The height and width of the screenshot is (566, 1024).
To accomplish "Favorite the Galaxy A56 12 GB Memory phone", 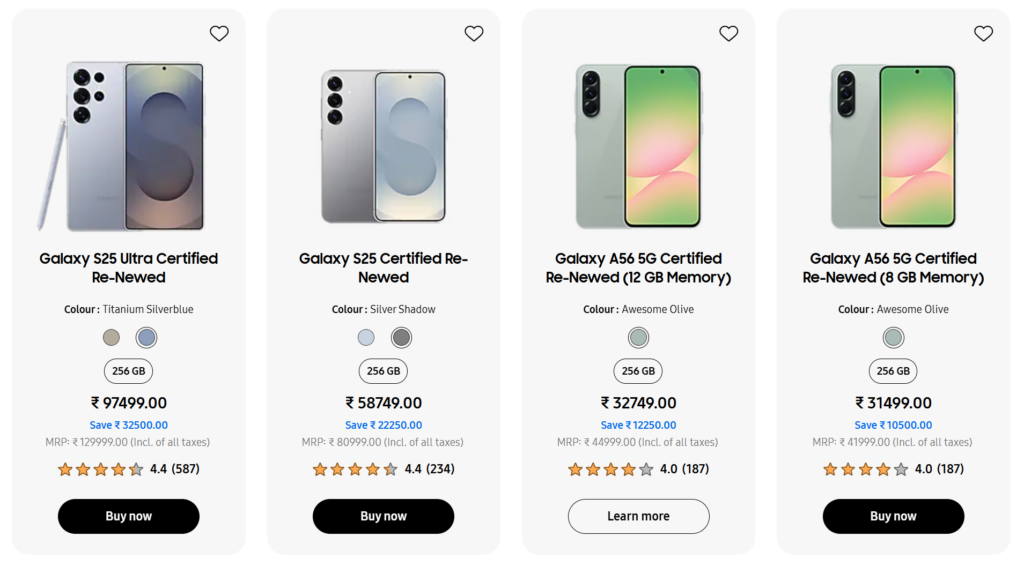I will point(729,33).
